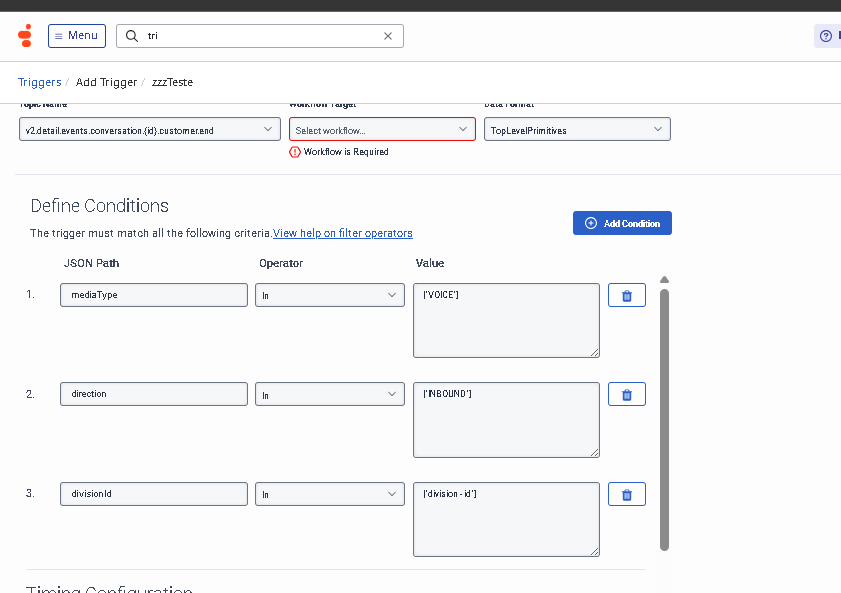
Task: Open operator dropdown for mediaType condition
Action: [329, 295]
